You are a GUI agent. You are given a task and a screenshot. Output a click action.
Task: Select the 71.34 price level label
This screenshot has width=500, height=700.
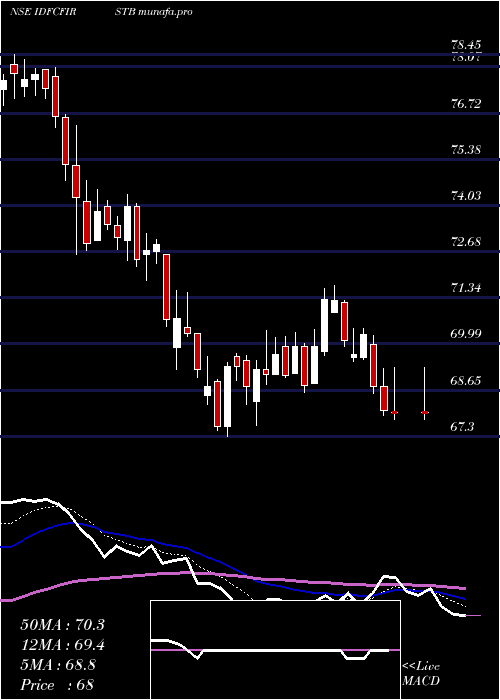click(466, 288)
